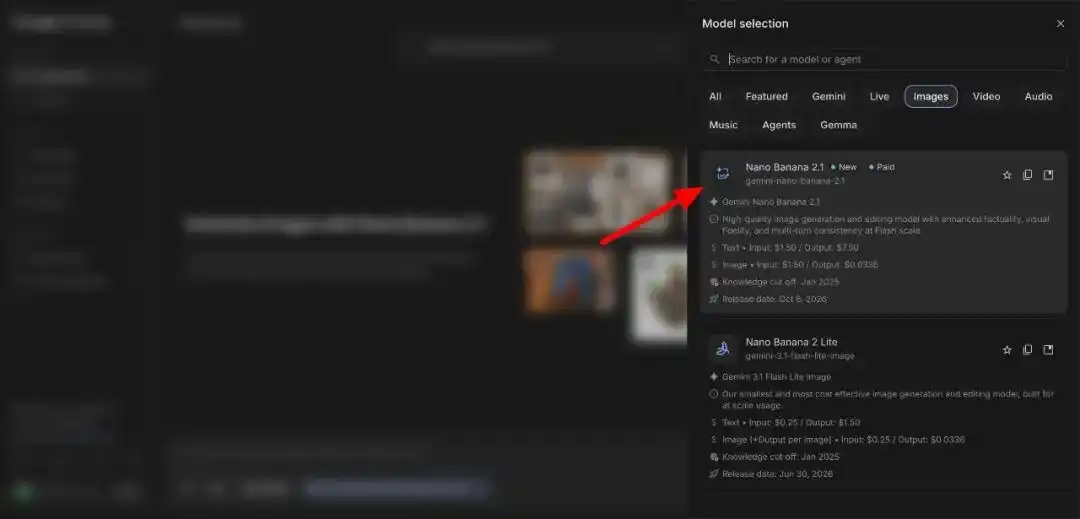Select the Video filter chip

coord(986,96)
